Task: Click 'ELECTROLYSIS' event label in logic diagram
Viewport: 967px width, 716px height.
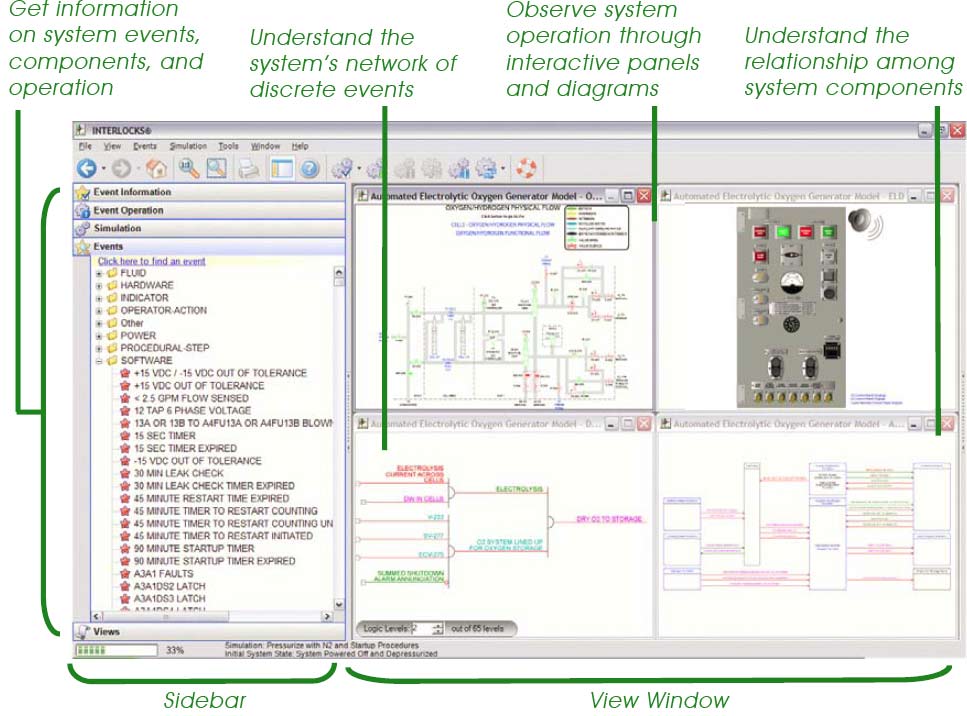Action: (519, 489)
